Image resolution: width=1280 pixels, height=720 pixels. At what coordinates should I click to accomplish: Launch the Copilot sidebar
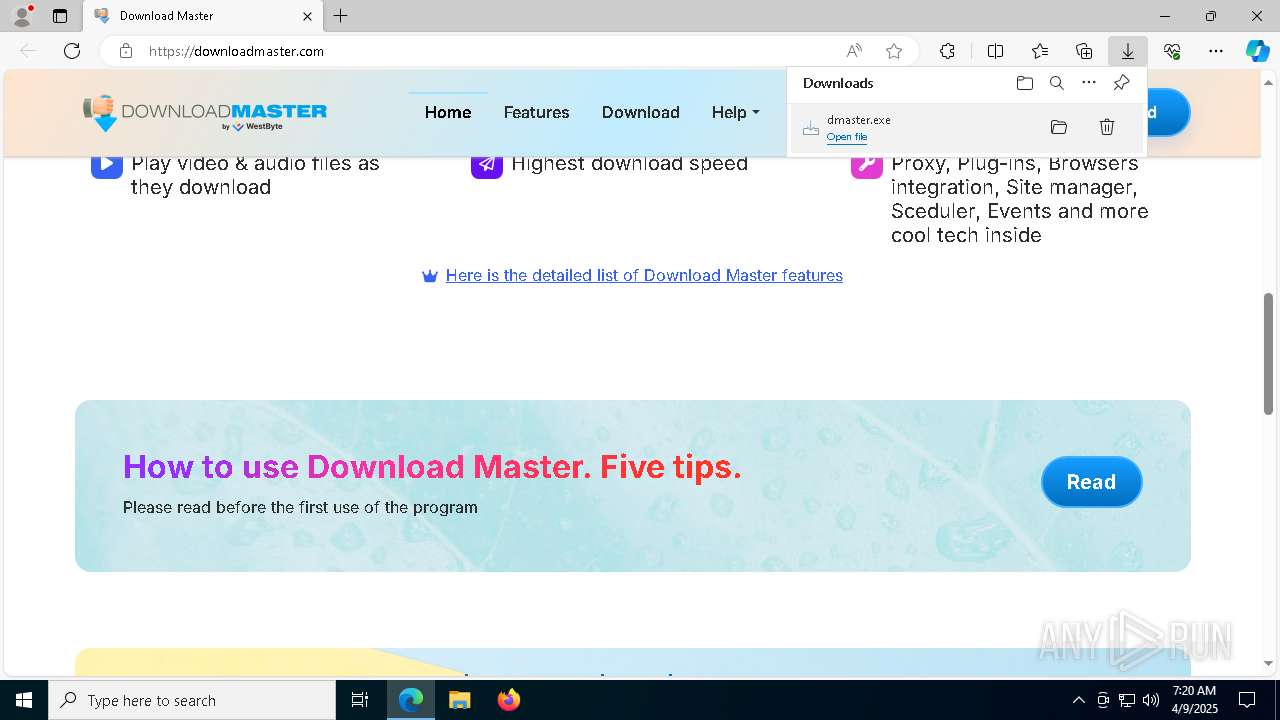1258,51
